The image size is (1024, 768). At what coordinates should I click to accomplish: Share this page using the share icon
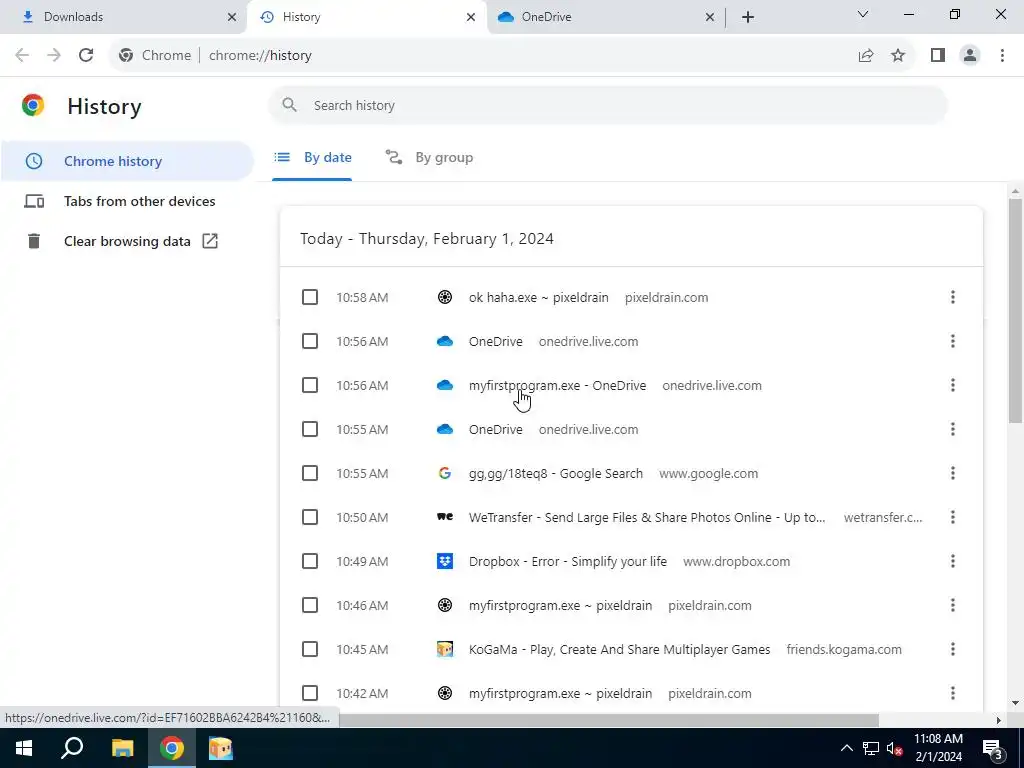coord(866,56)
